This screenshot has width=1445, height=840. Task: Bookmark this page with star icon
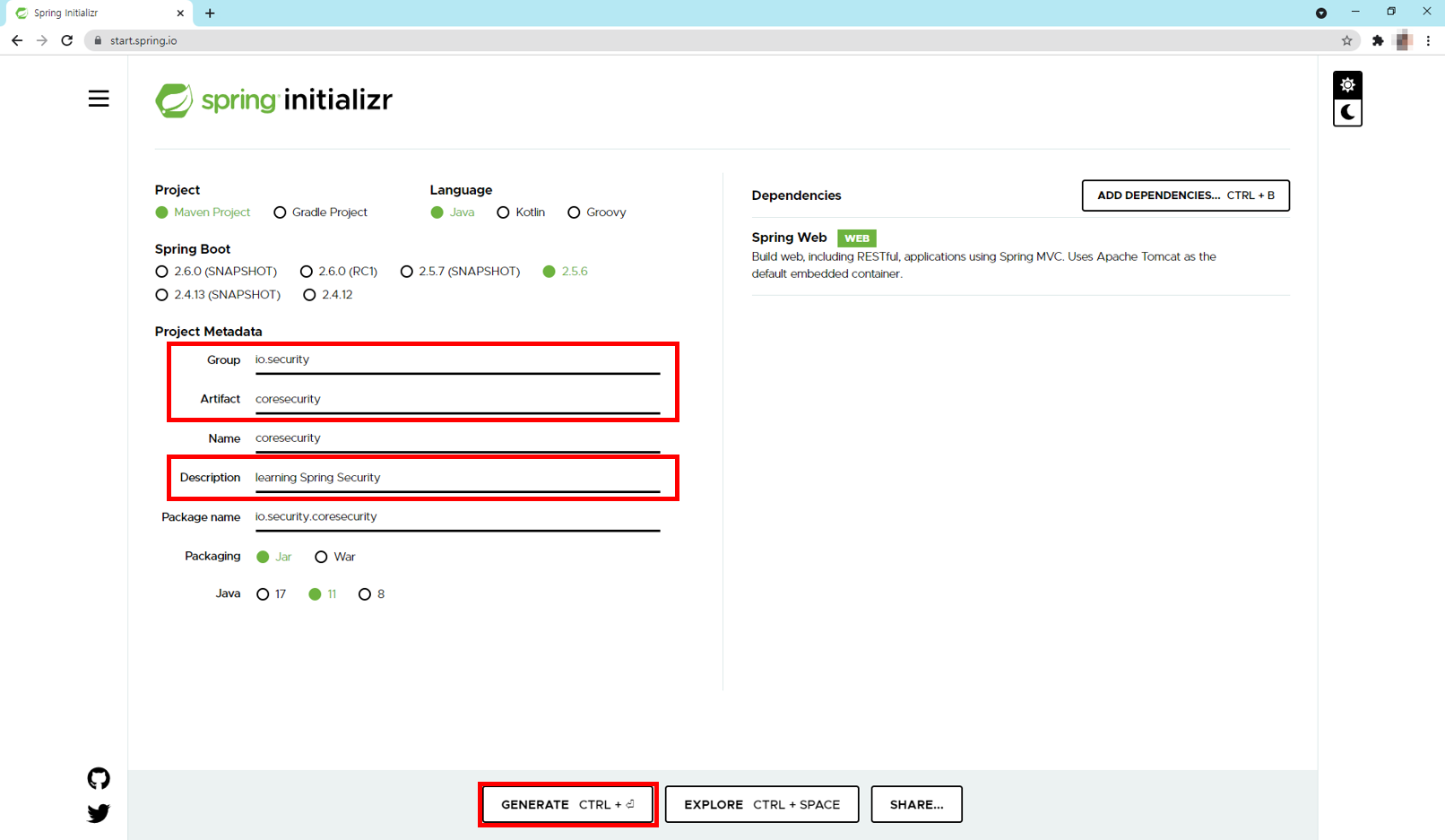coord(1346,40)
